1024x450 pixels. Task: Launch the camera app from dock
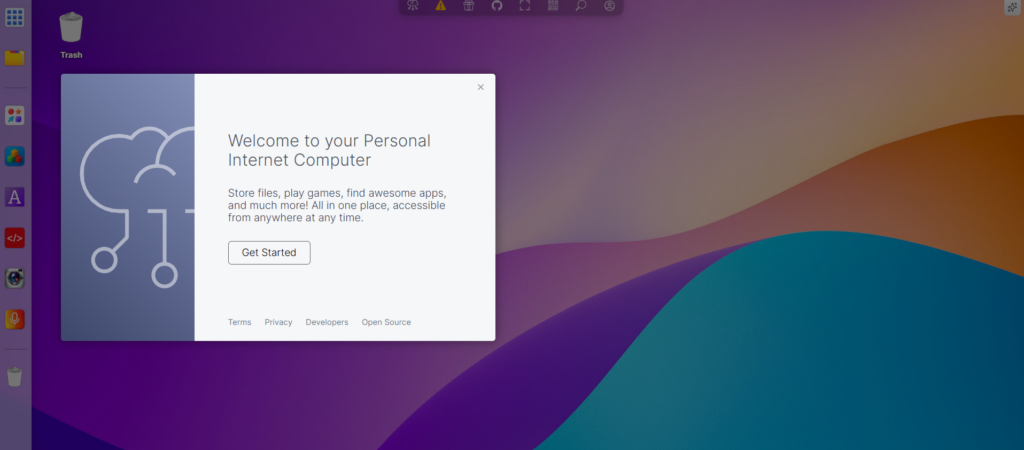click(x=15, y=278)
